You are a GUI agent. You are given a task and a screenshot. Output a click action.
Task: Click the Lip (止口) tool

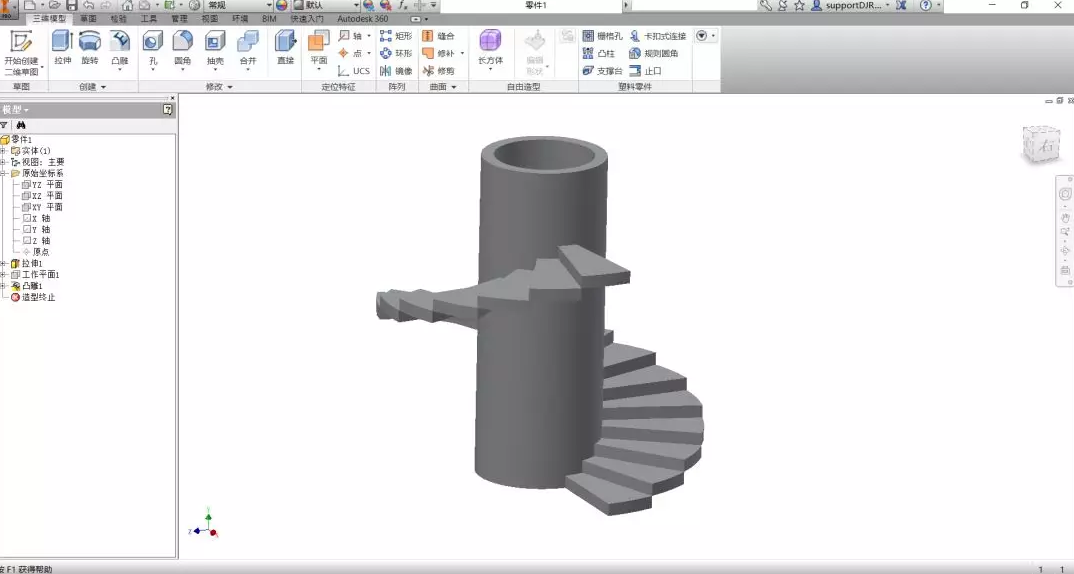(645, 71)
